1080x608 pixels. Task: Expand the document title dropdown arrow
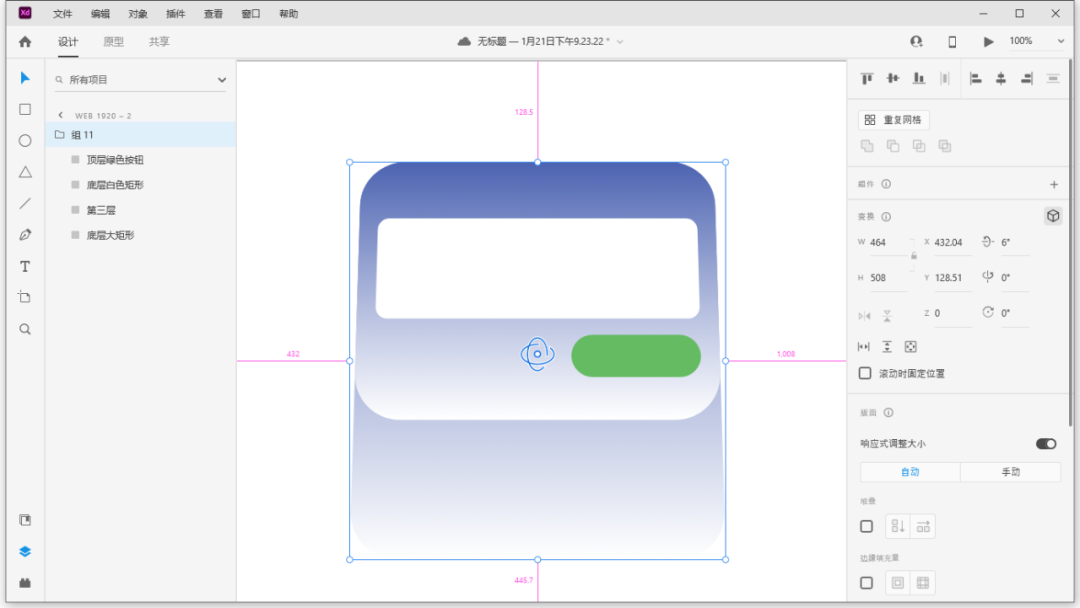click(620, 41)
